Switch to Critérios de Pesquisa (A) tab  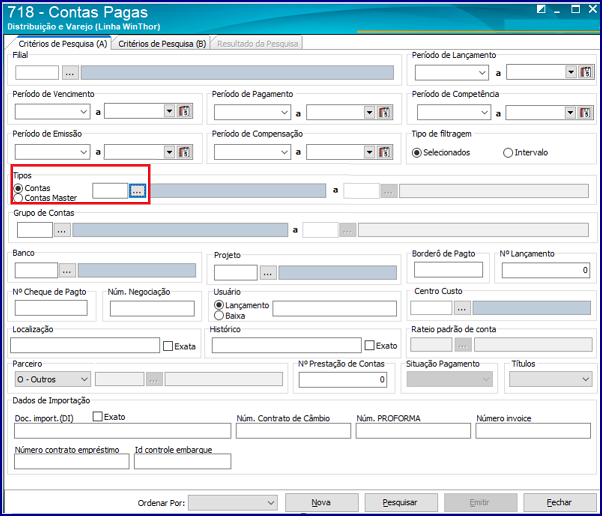tap(63, 44)
